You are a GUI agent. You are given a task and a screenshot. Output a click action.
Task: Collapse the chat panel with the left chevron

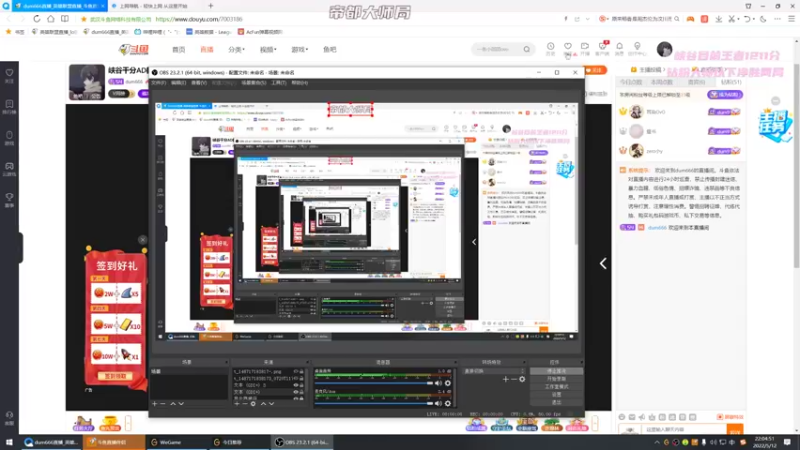tap(603, 263)
